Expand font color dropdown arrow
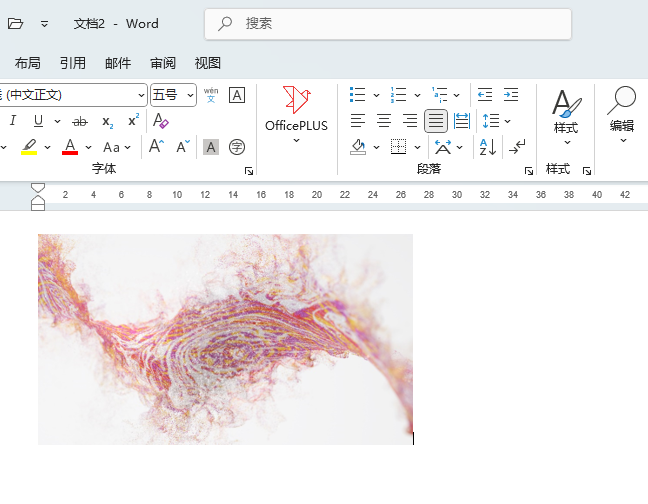 pos(88,147)
